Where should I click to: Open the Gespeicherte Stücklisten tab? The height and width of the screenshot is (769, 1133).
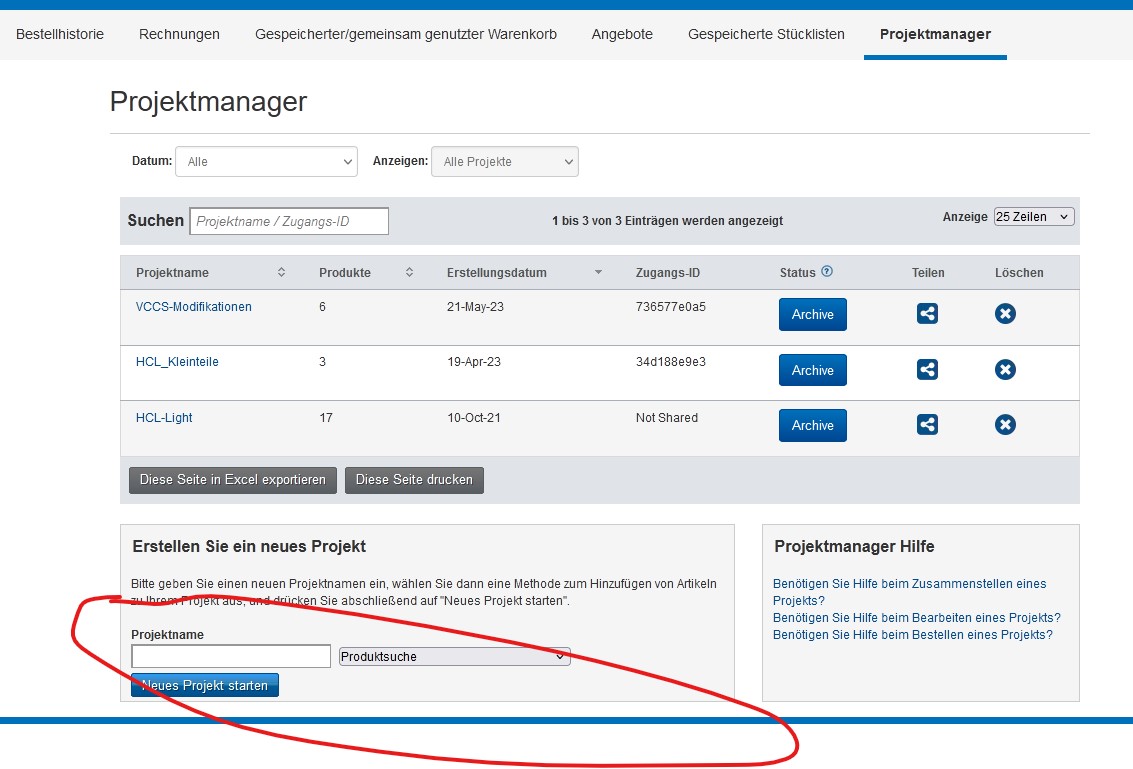tap(766, 34)
